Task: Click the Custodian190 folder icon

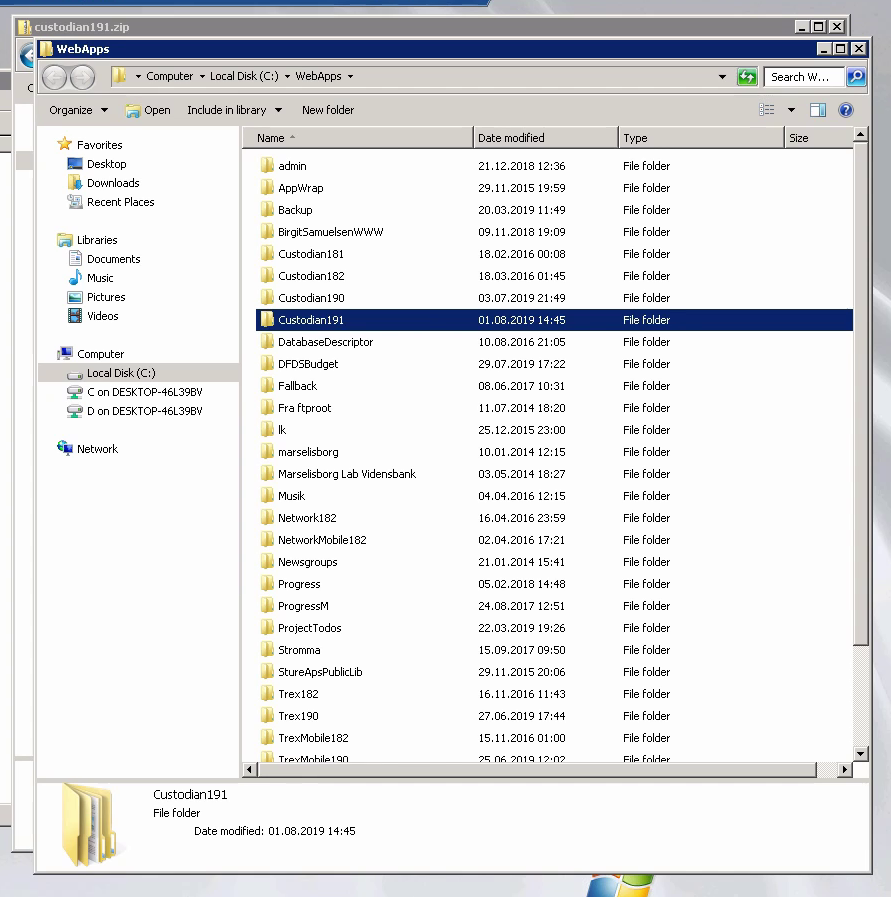Action: click(267, 298)
